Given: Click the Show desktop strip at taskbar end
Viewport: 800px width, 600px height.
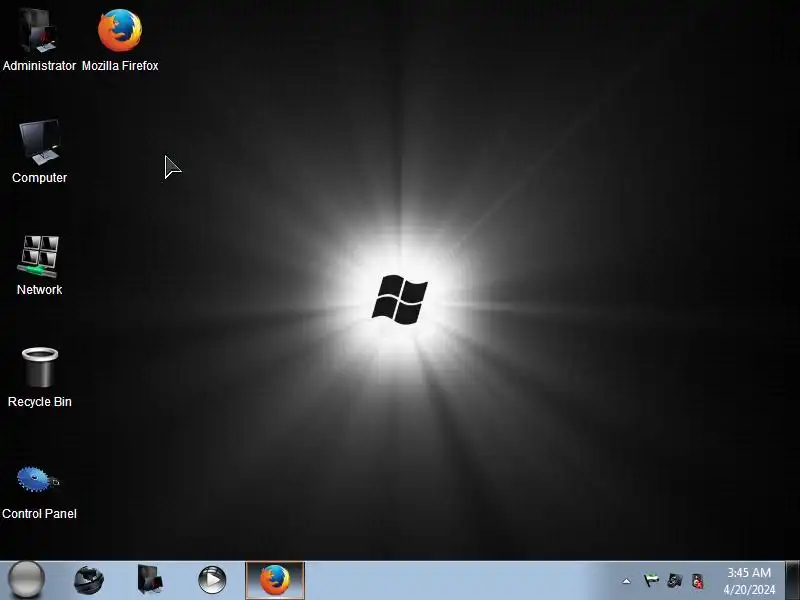Looking at the screenshot, I should tap(793, 580).
